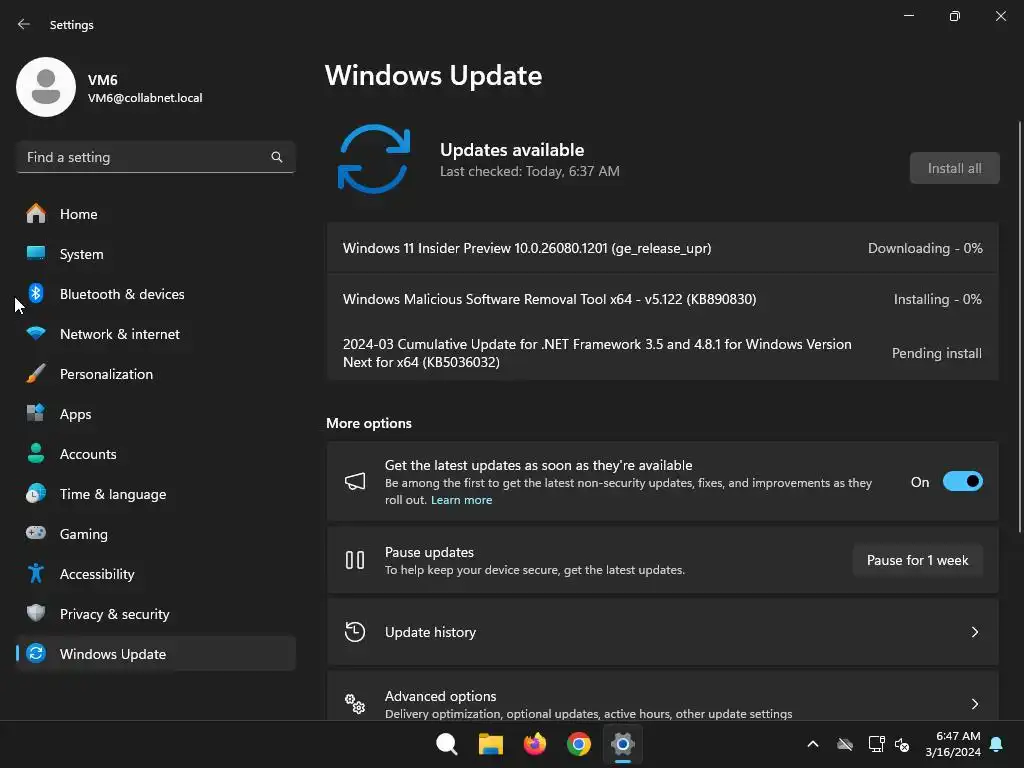Click the Downloading - 0% status
The image size is (1024, 768).
click(x=925, y=248)
